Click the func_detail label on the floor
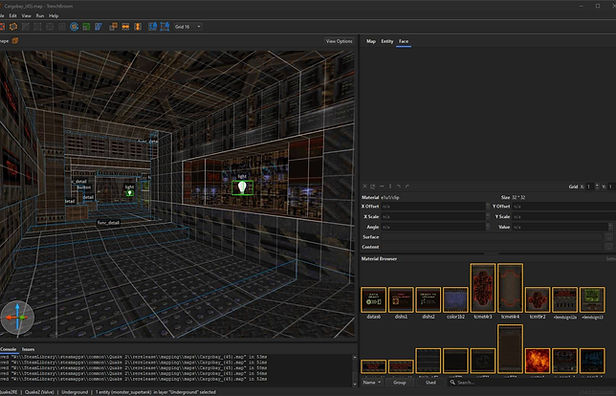 pos(108,222)
